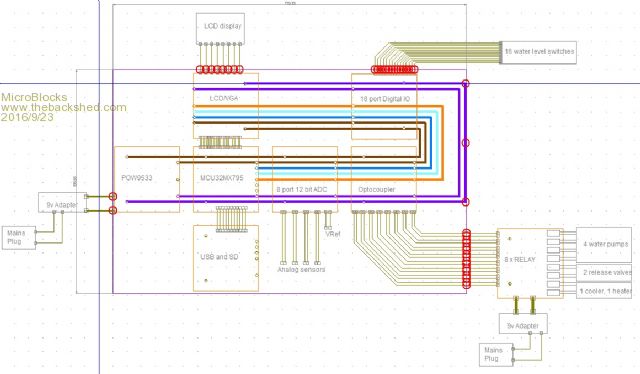
Task: Click the 2 release valves box
Action: click(604, 272)
